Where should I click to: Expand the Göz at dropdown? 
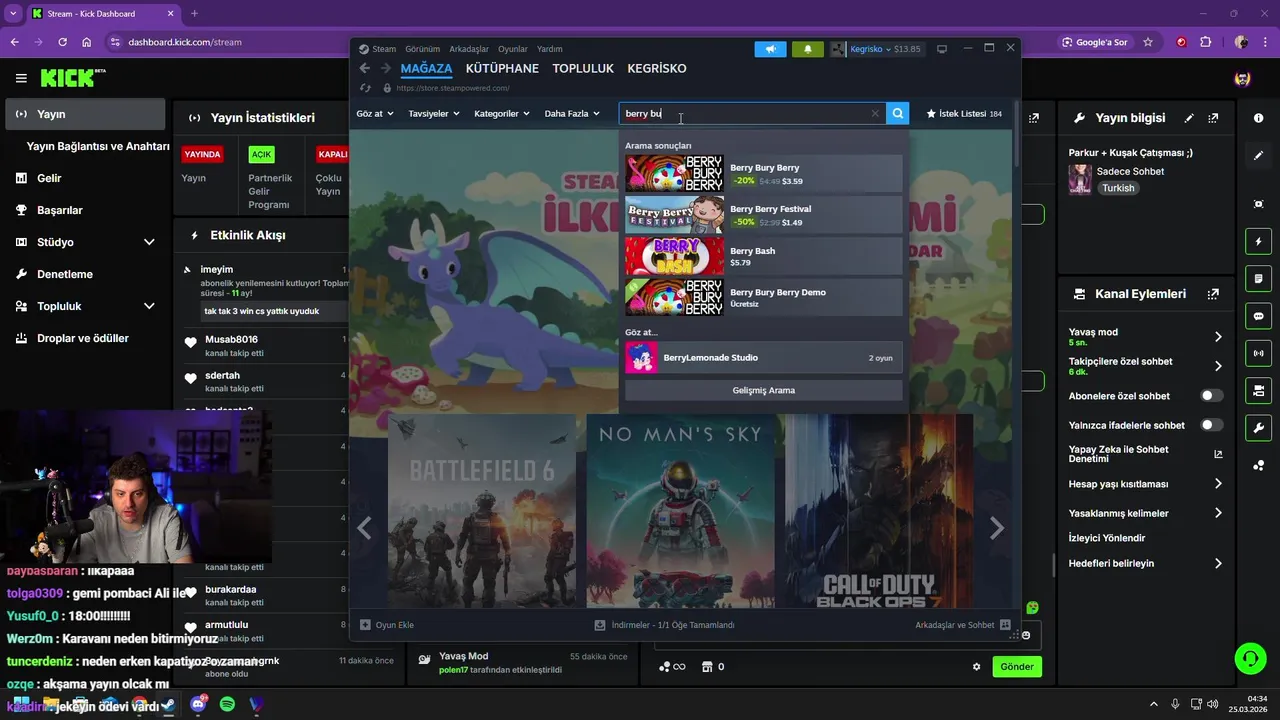[x=375, y=113]
